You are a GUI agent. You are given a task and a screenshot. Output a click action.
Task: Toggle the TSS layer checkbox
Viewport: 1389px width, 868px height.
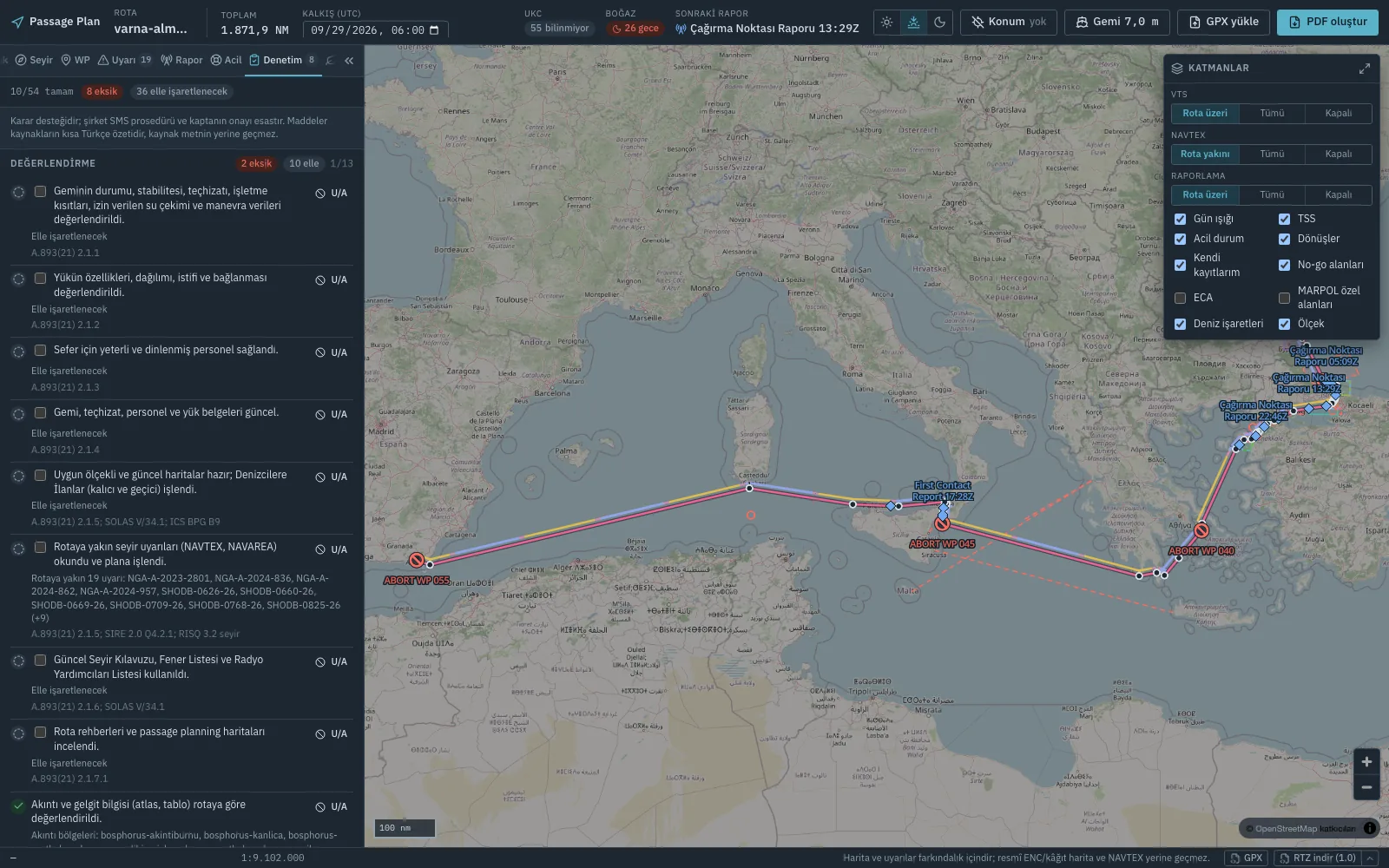1284,219
